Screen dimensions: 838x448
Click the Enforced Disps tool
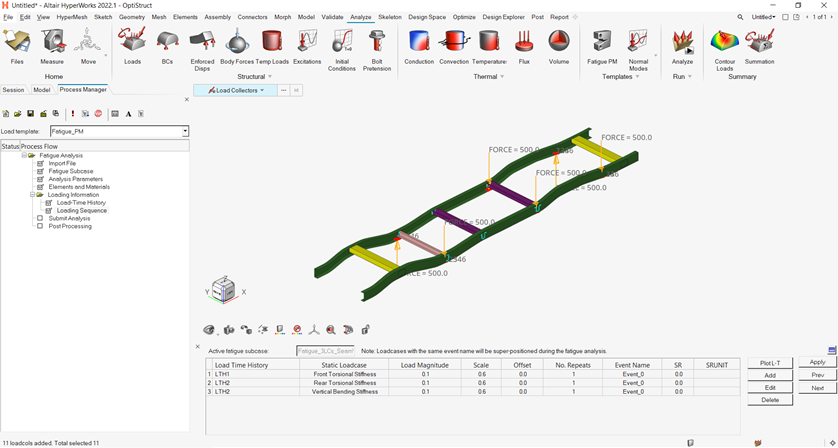click(x=202, y=45)
